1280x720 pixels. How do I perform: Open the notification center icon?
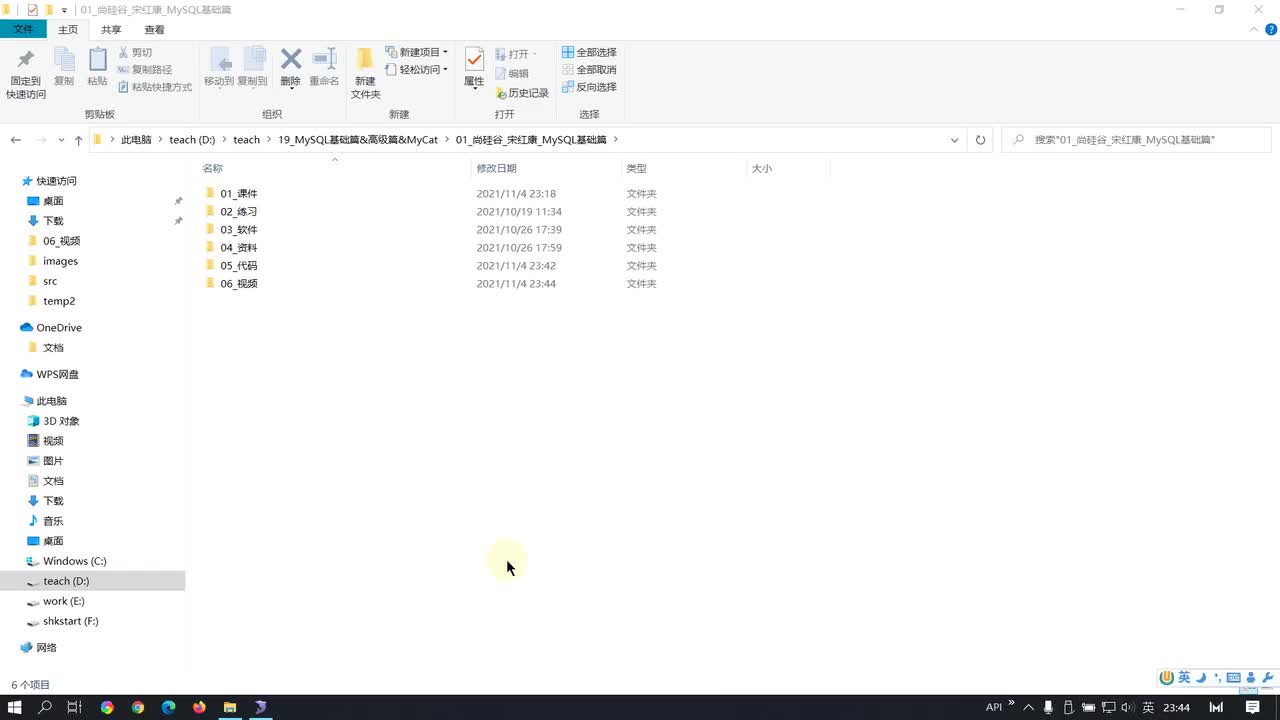click(1252, 707)
